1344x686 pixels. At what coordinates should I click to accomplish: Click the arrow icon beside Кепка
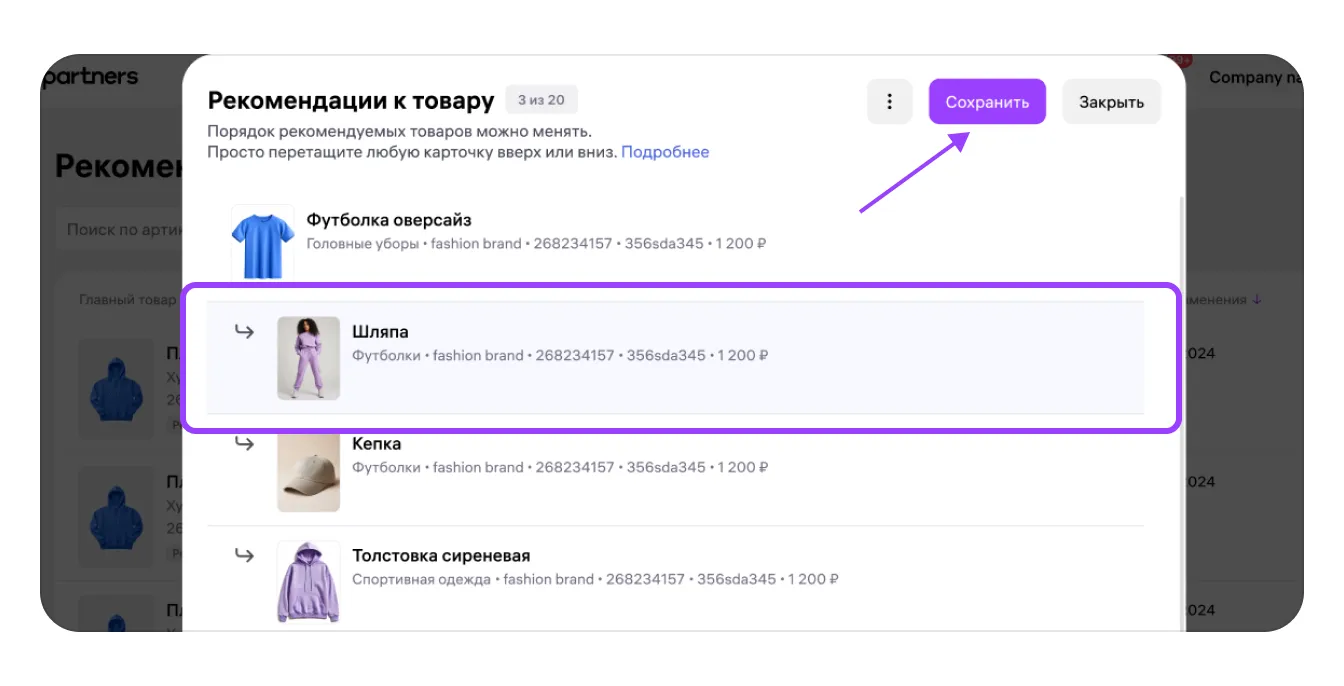244,443
